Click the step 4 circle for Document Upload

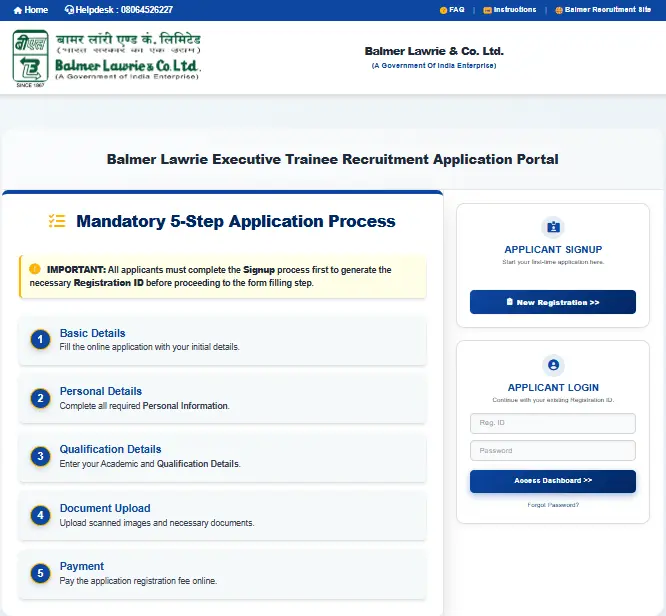pyautogui.click(x=40, y=515)
